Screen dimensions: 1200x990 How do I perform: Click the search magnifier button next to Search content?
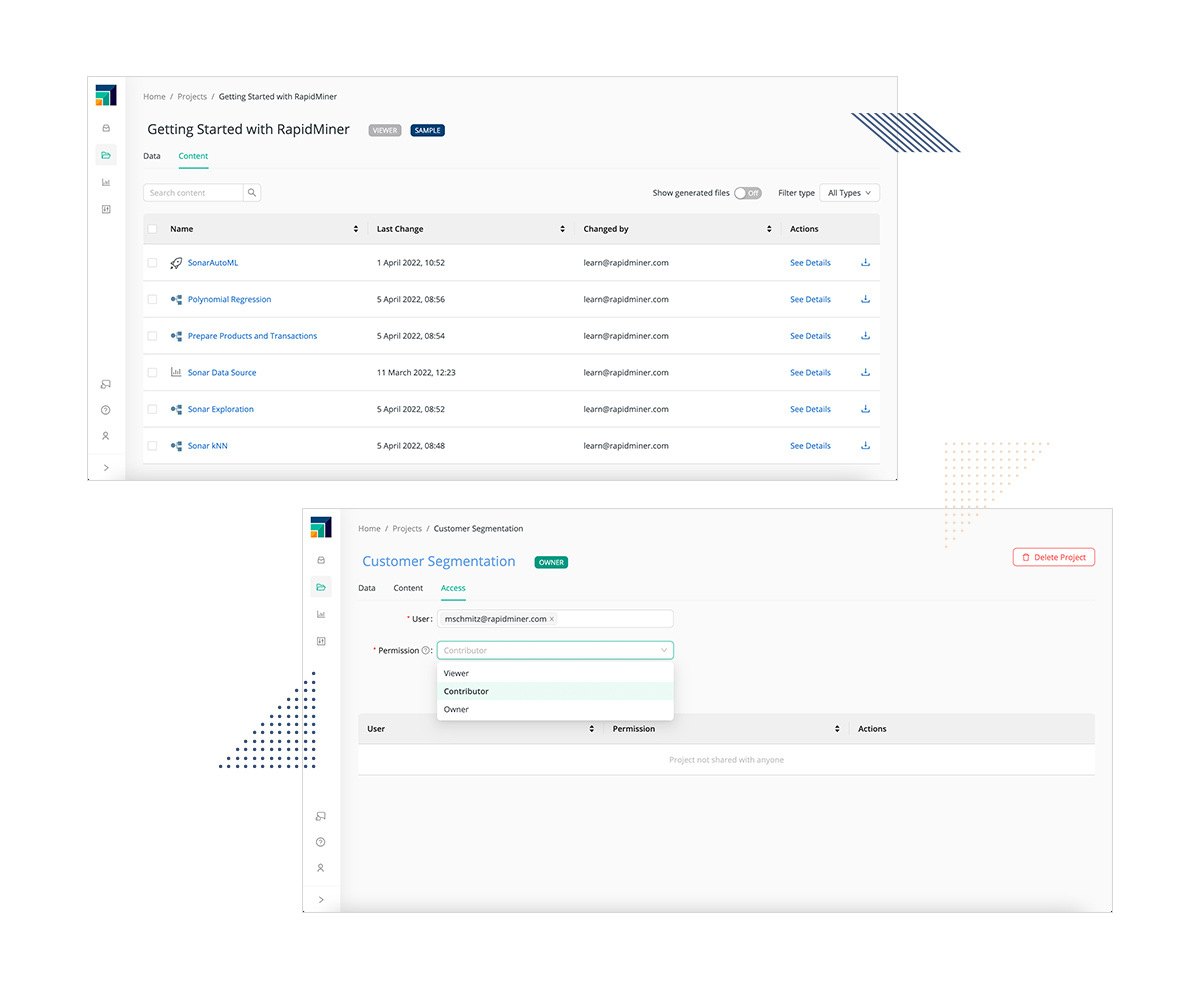pyautogui.click(x=252, y=193)
